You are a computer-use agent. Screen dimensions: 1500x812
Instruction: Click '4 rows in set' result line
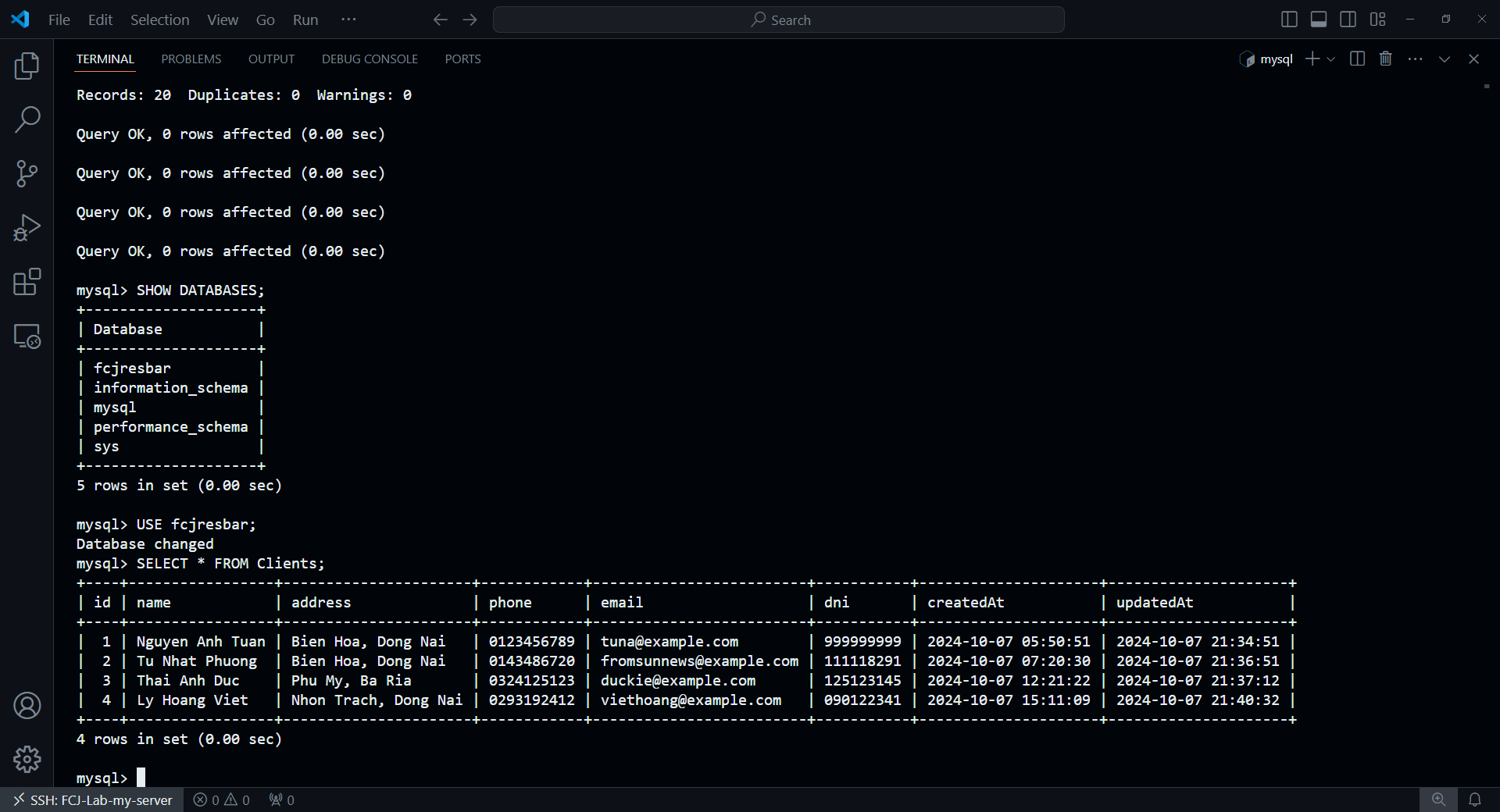click(x=179, y=739)
